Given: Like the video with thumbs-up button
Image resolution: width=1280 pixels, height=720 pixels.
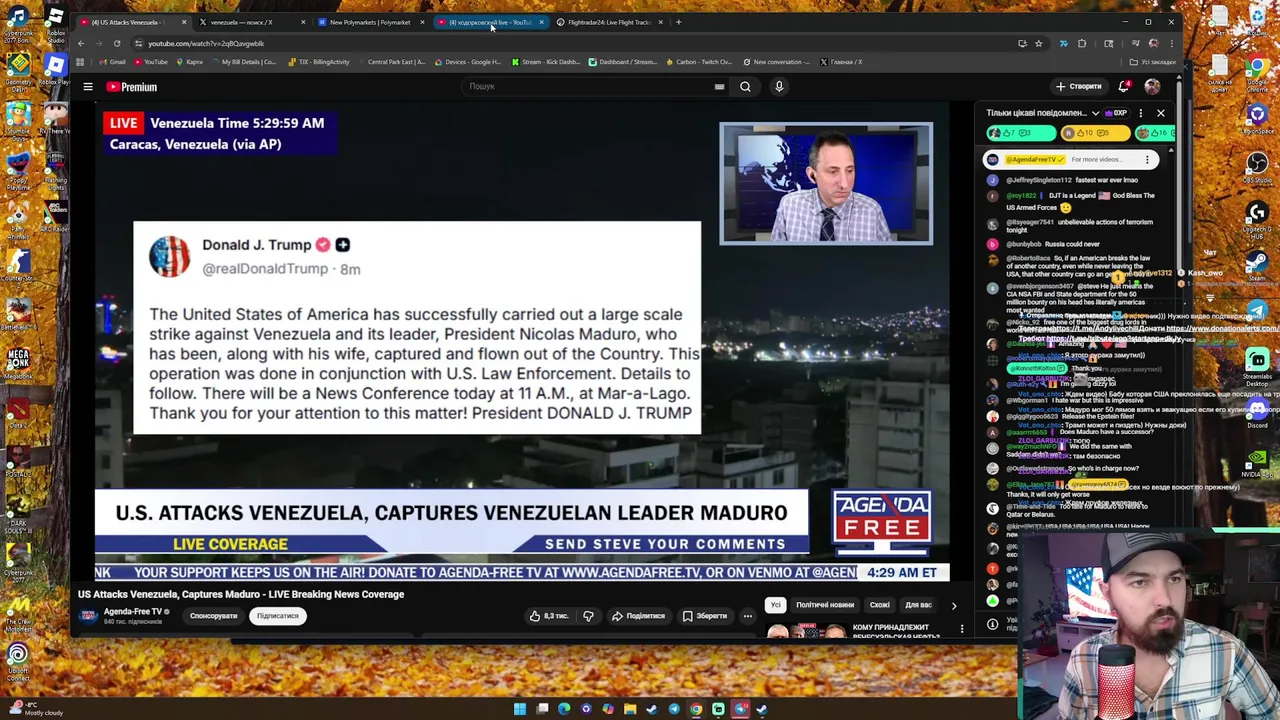Looking at the screenshot, I should tap(550, 616).
